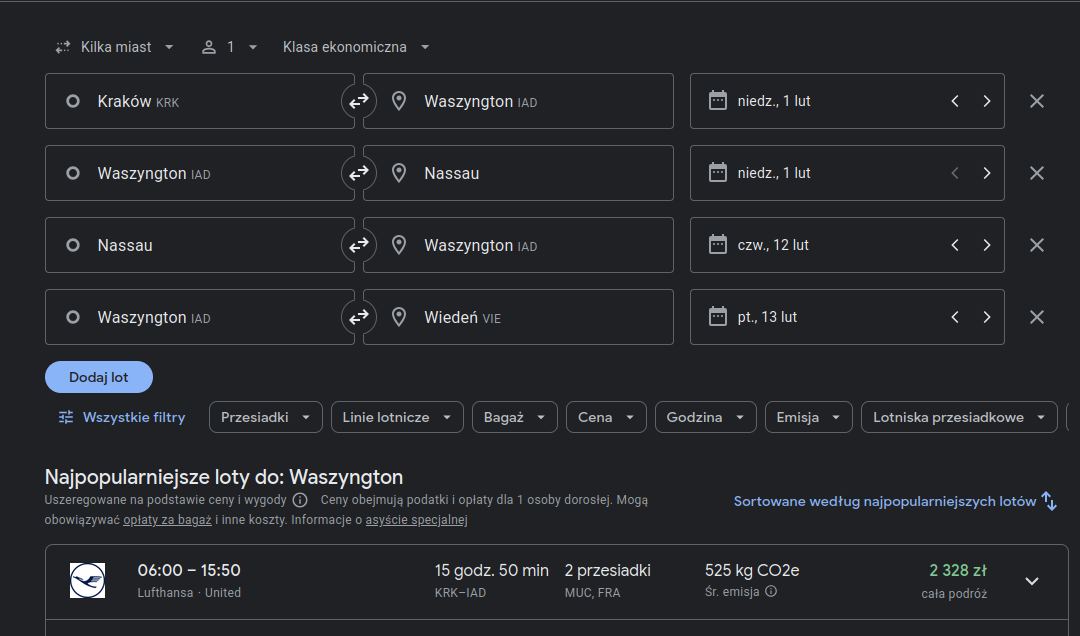Image resolution: width=1080 pixels, height=636 pixels.
Task: Open Wszystkie filtry panel
Action: click(x=122, y=418)
